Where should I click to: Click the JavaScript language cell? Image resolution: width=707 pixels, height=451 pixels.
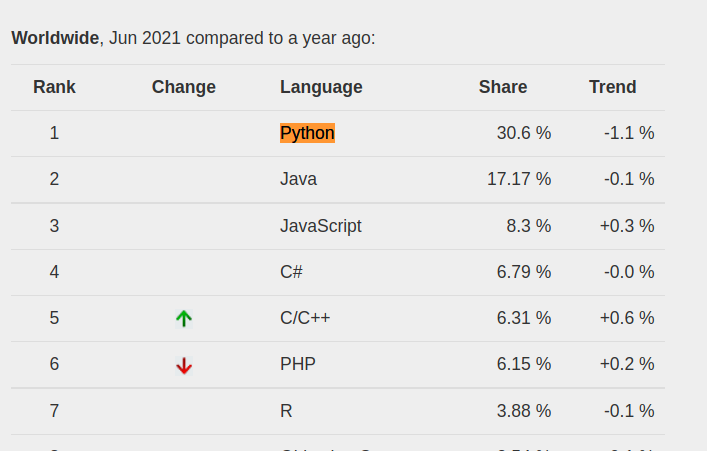tap(321, 226)
